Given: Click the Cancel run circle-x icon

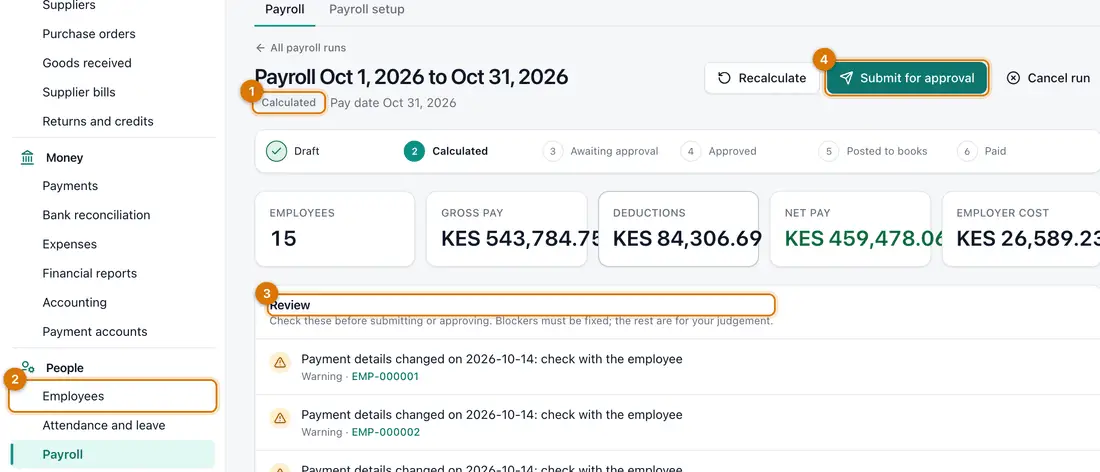Looking at the screenshot, I should pos(1013,78).
